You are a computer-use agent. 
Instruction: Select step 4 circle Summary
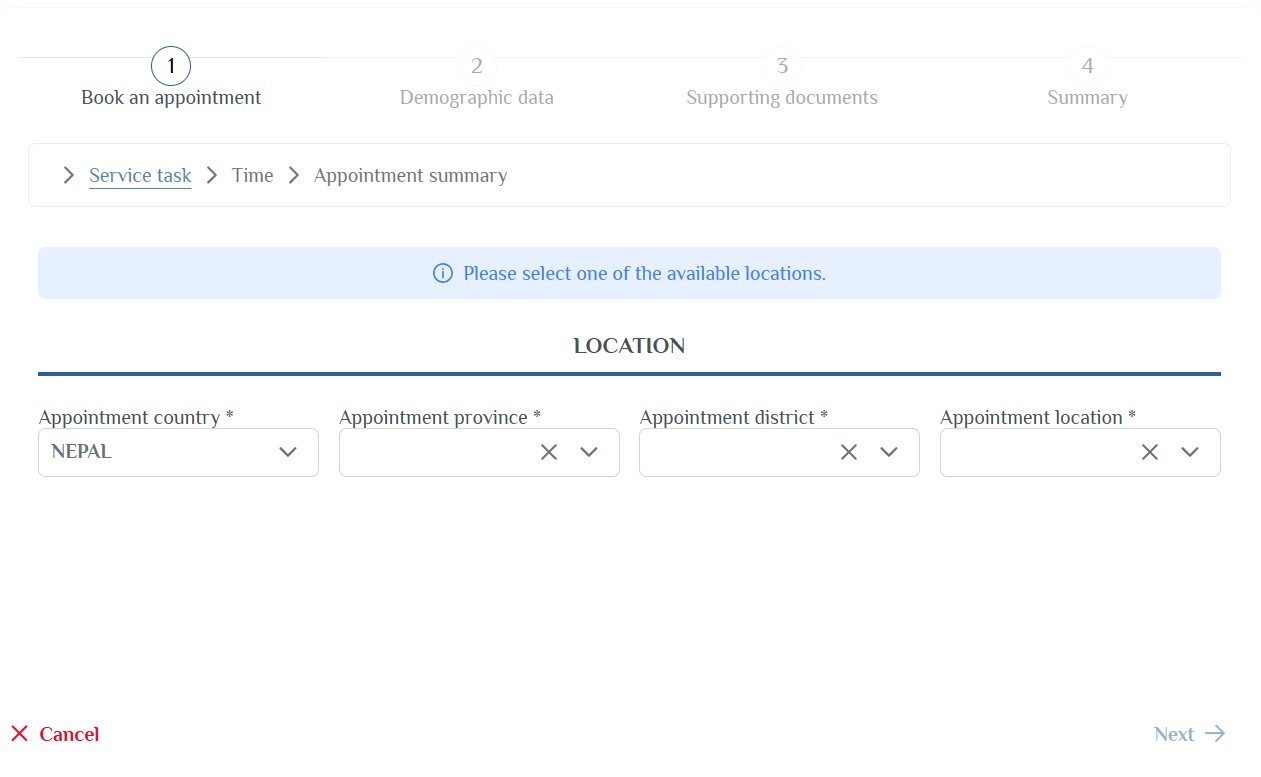pos(1087,66)
